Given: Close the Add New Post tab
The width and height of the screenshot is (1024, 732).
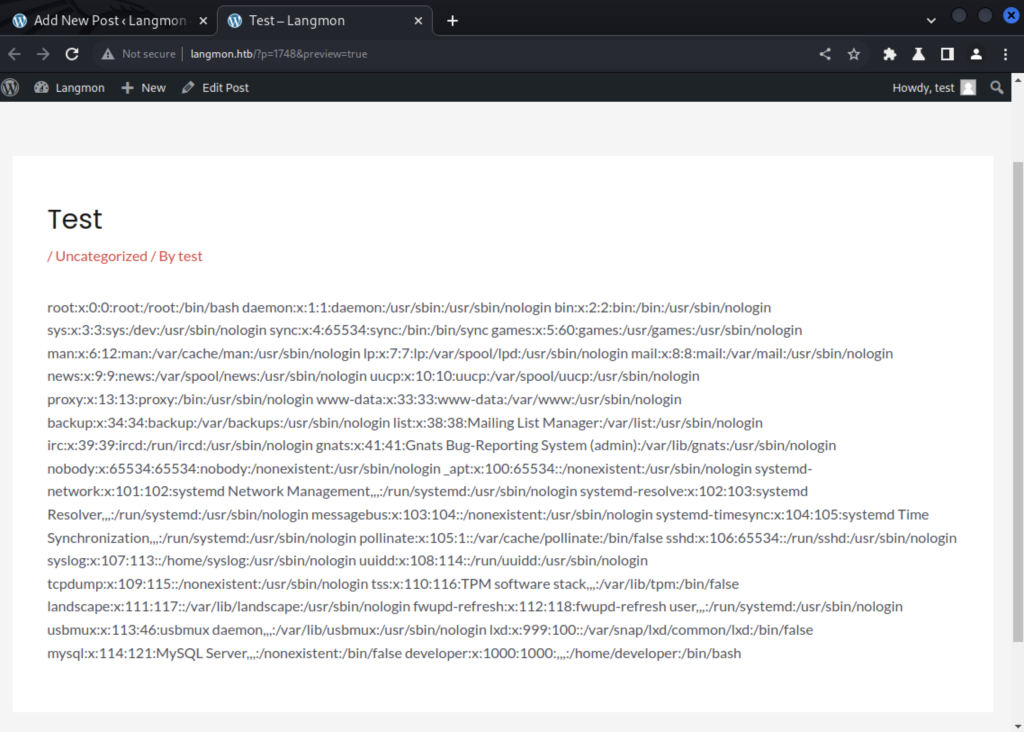Looking at the screenshot, I should pyautogui.click(x=203, y=21).
